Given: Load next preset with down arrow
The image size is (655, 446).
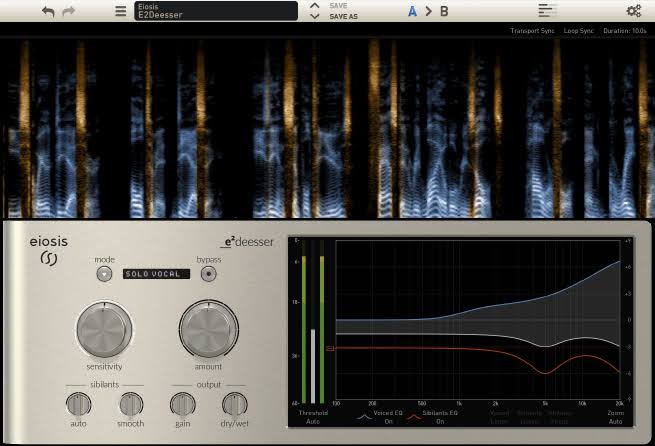Looking at the screenshot, I should [x=315, y=16].
